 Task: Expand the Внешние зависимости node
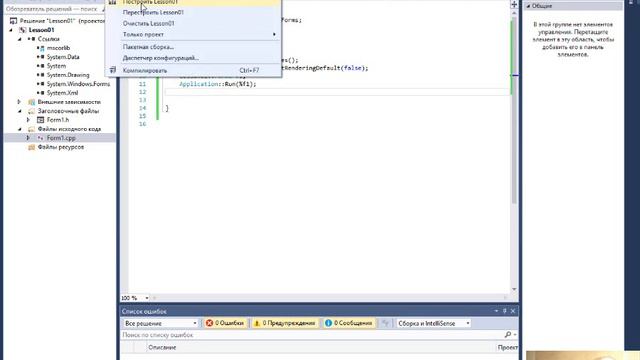[20, 102]
